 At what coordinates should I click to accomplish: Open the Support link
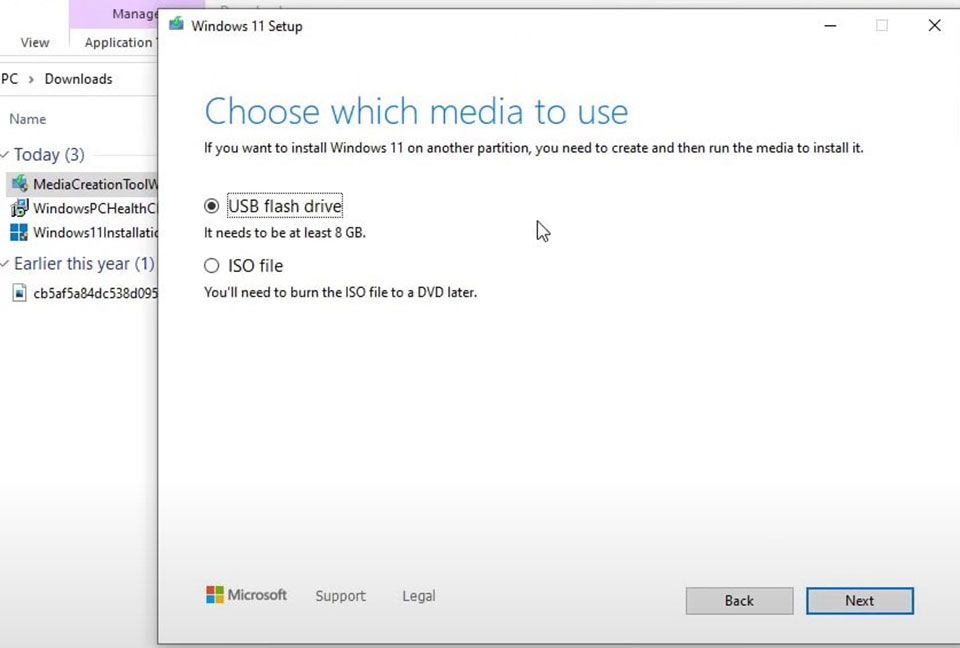point(340,595)
